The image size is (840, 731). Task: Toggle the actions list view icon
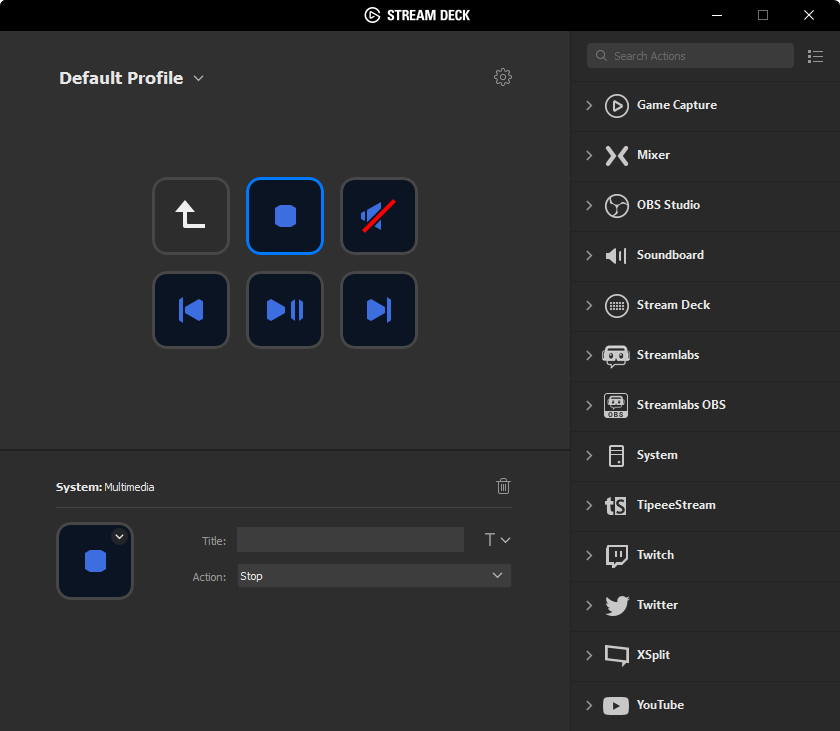click(815, 56)
